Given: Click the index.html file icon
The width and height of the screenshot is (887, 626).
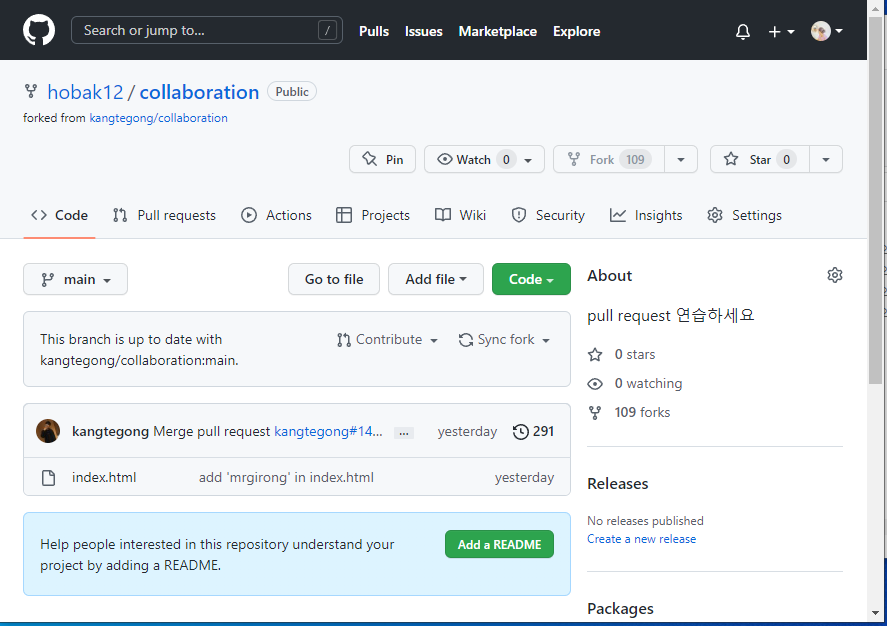Looking at the screenshot, I should pyautogui.click(x=49, y=478).
